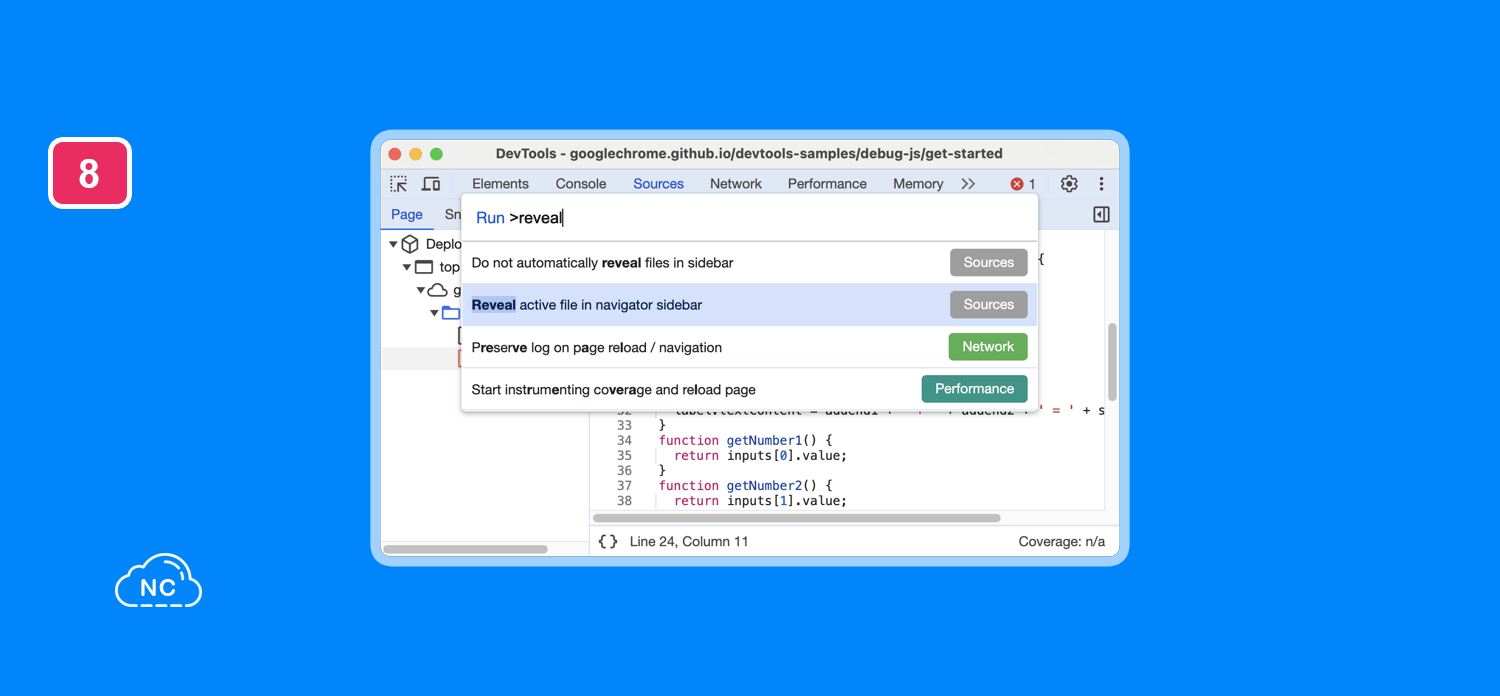Image resolution: width=1500 pixels, height=696 pixels.
Task: Minimize DevTools with the yellow button
Action: [x=415, y=154]
